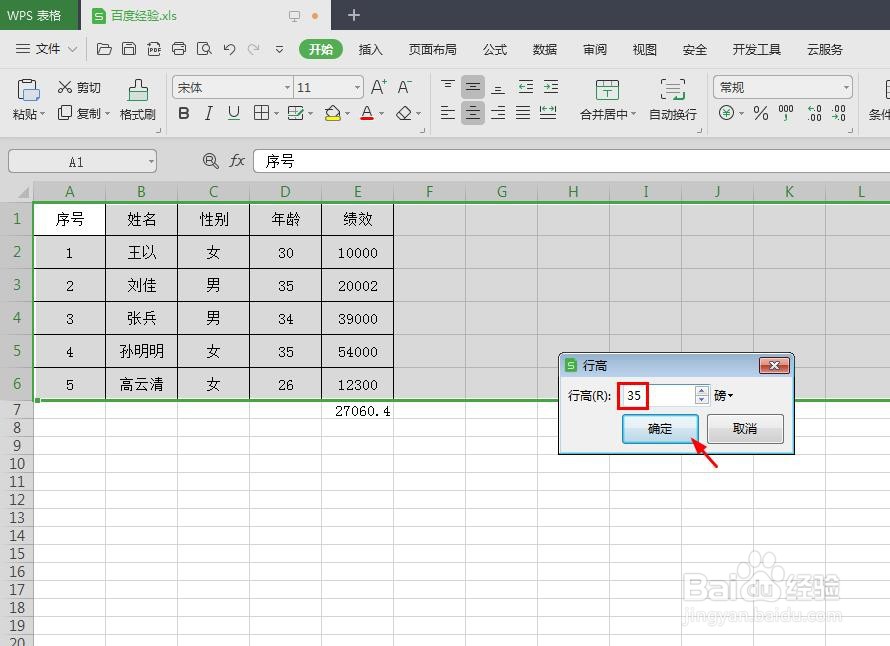Toggle bold formatting
Viewport: 890px width, 646px height.
click(183, 113)
